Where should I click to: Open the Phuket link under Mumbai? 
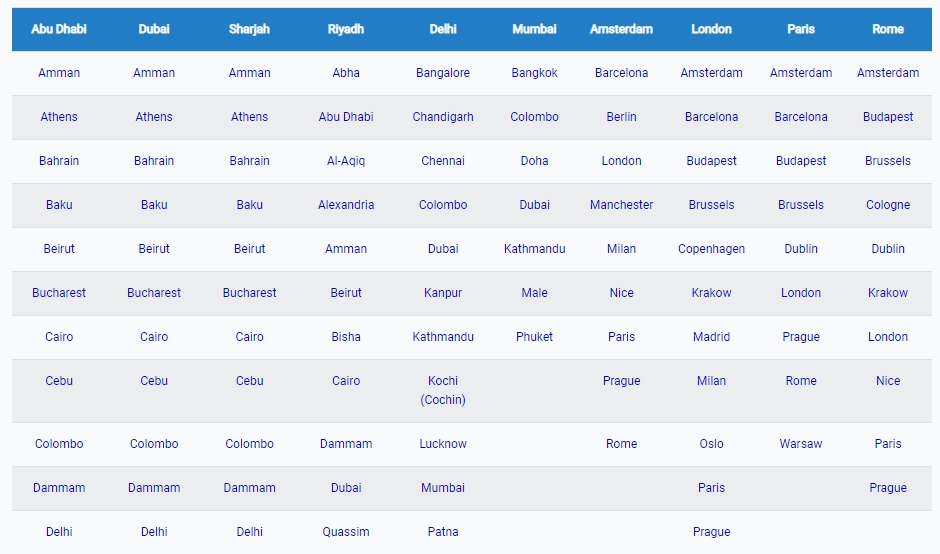pos(534,336)
